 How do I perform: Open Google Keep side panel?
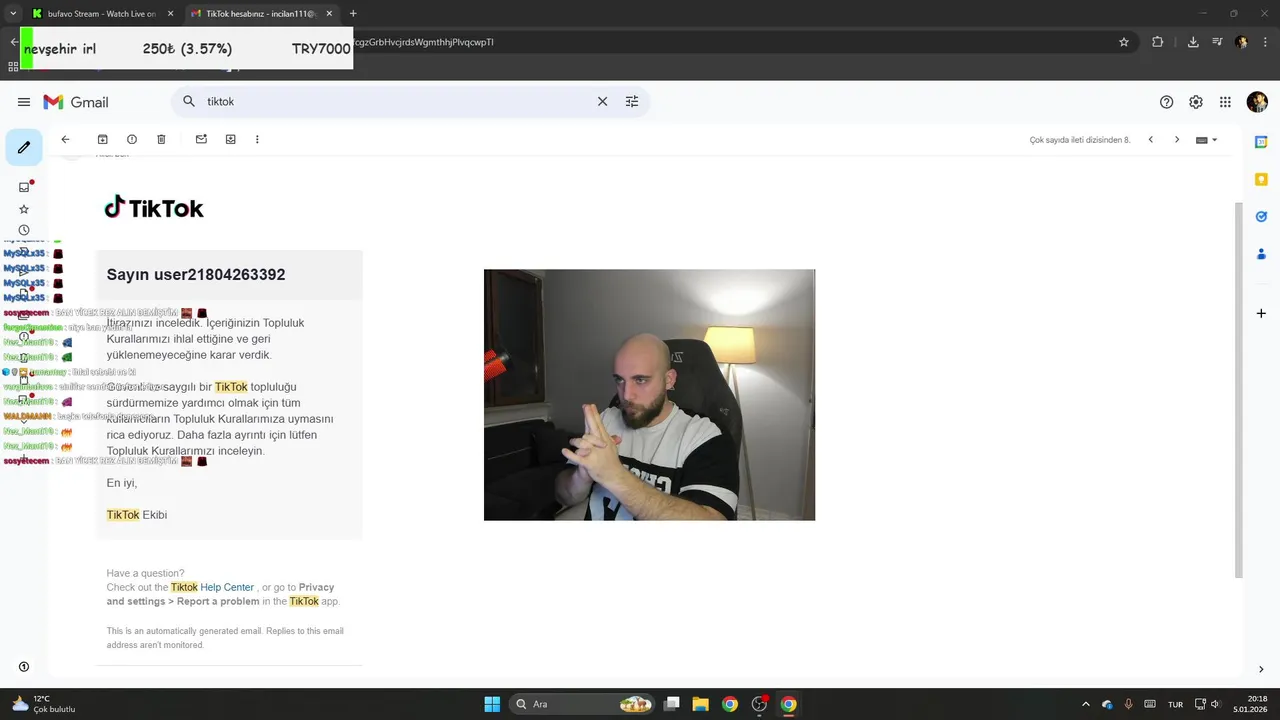click(1261, 179)
